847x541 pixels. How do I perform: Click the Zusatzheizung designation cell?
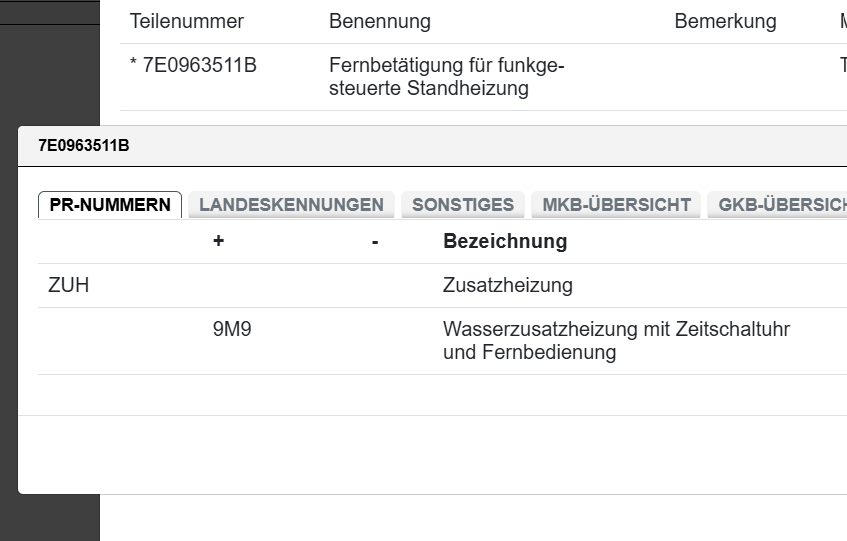508,286
